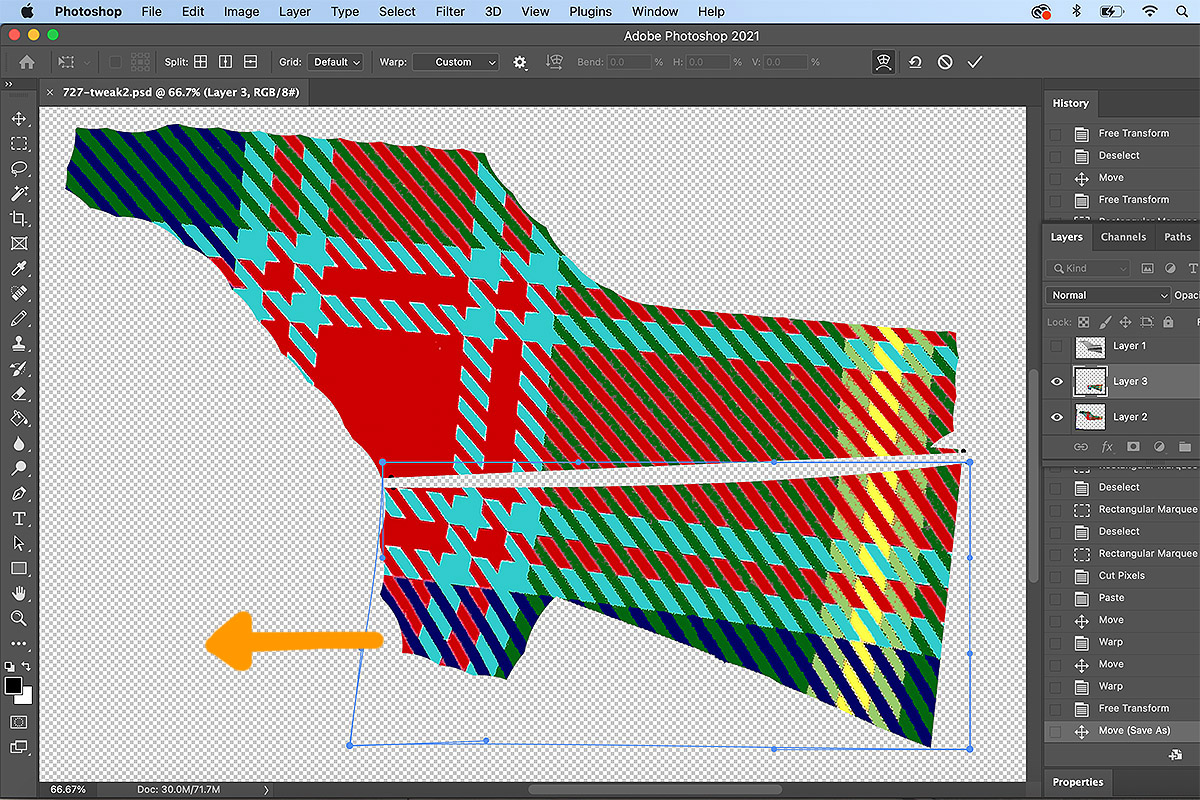The image size is (1200, 800).
Task: Select the Horizontal Type tool
Action: tap(19, 519)
